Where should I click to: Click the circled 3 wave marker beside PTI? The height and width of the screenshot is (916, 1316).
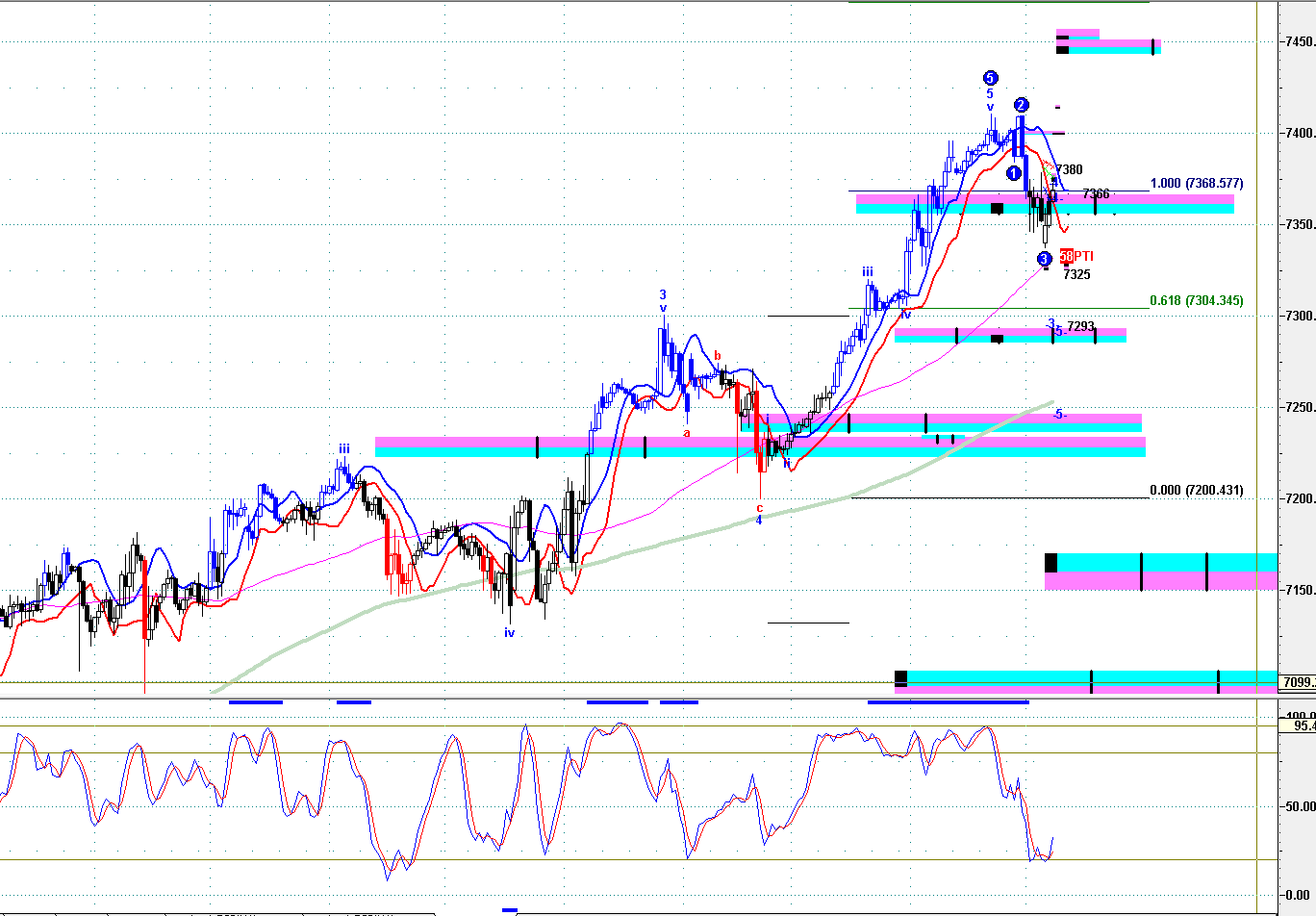tap(1045, 258)
